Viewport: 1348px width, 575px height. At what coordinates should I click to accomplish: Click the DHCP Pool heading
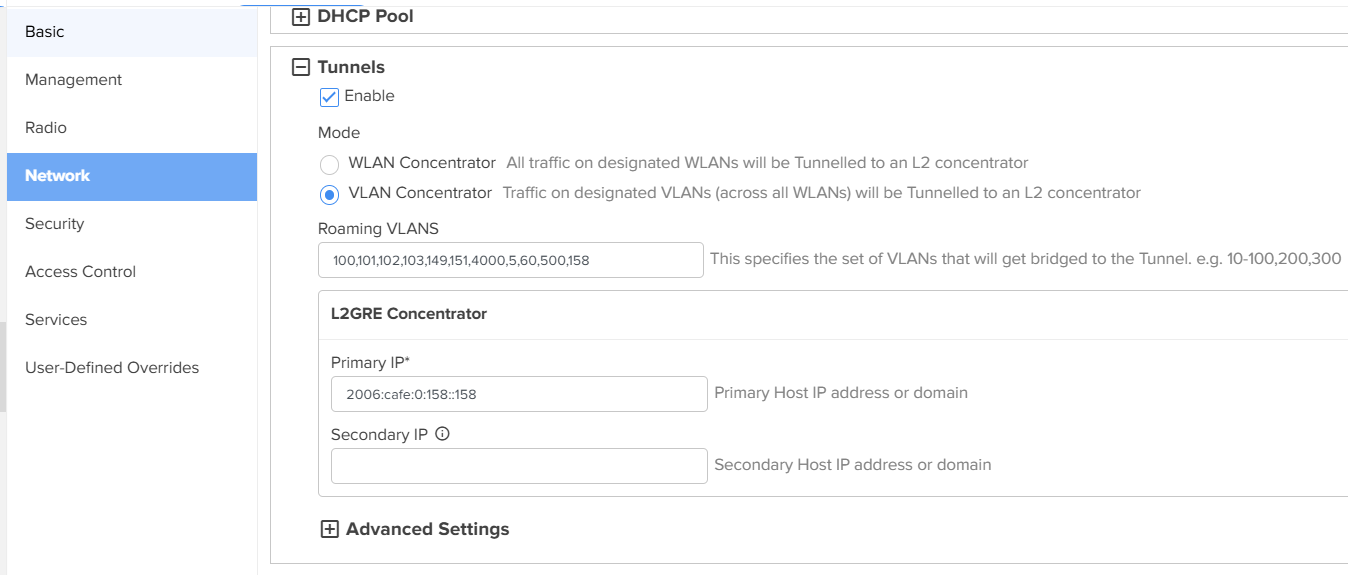coord(365,17)
